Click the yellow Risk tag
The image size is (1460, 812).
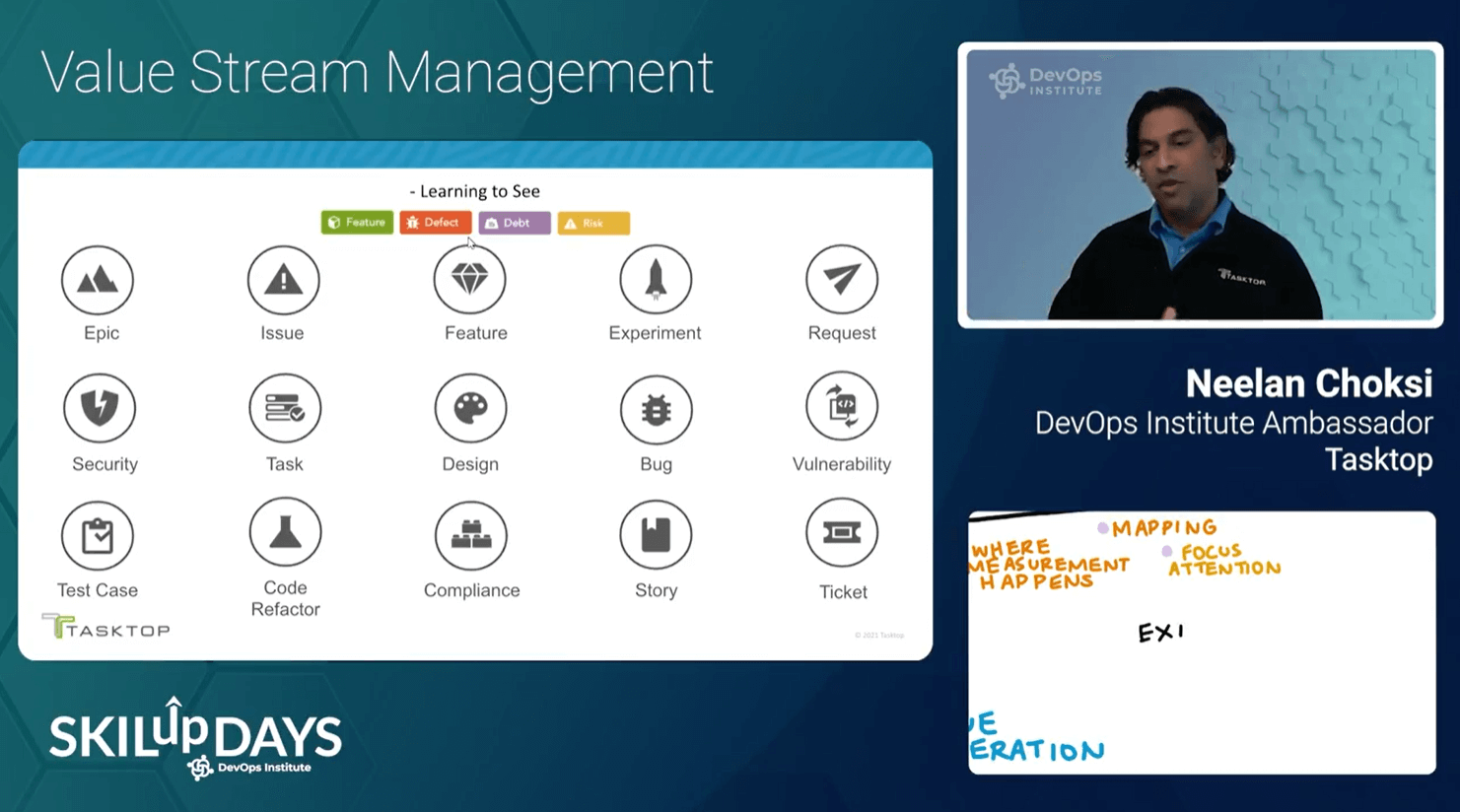click(x=593, y=223)
